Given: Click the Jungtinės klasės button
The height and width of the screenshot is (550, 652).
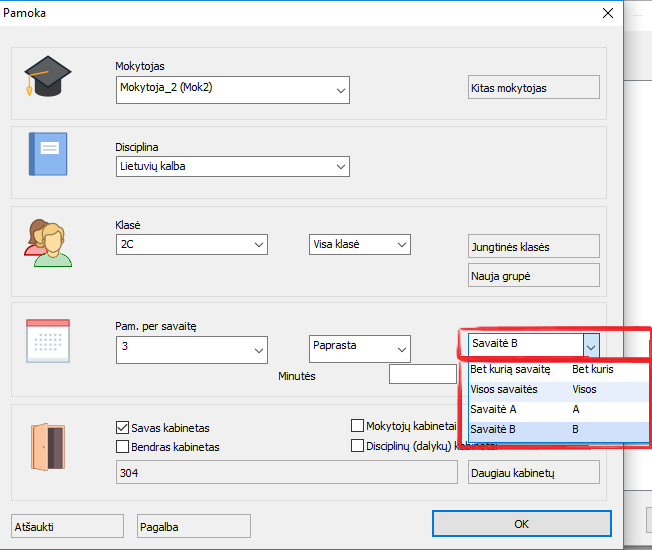Looking at the screenshot, I should point(533,247).
